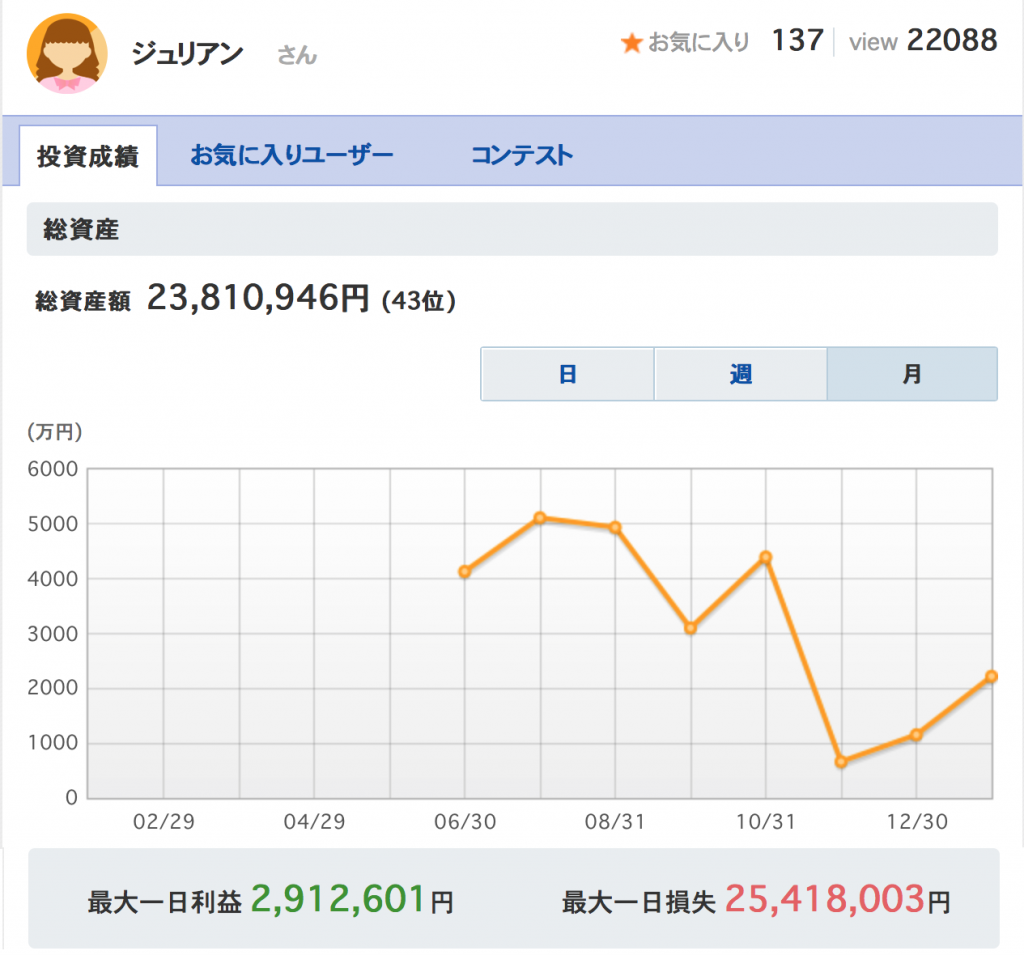Switch to the コンテスト tab

[x=522, y=155]
